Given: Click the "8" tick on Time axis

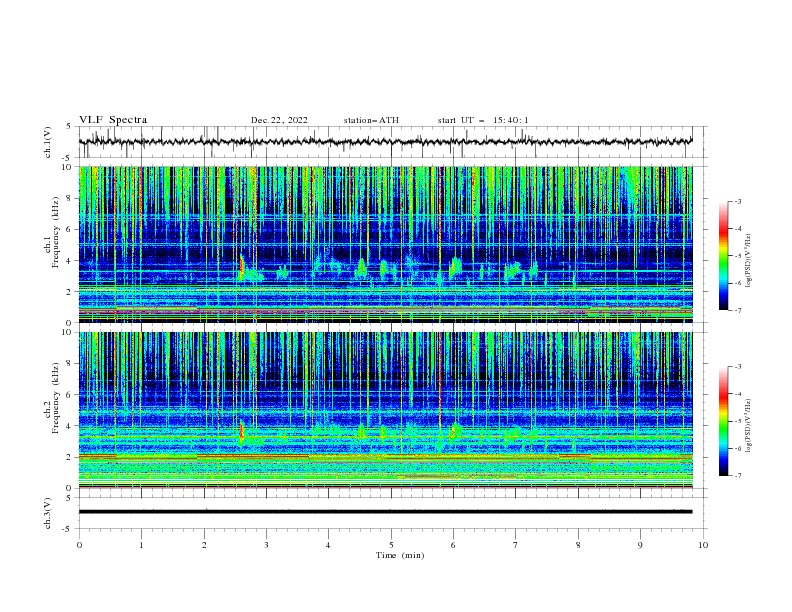Looking at the screenshot, I should coord(578,545).
